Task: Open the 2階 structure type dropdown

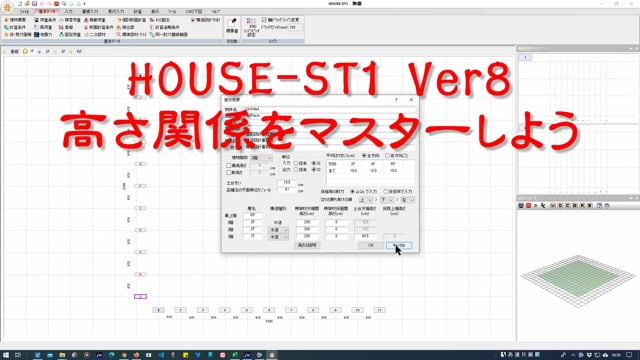Action: click(278, 230)
